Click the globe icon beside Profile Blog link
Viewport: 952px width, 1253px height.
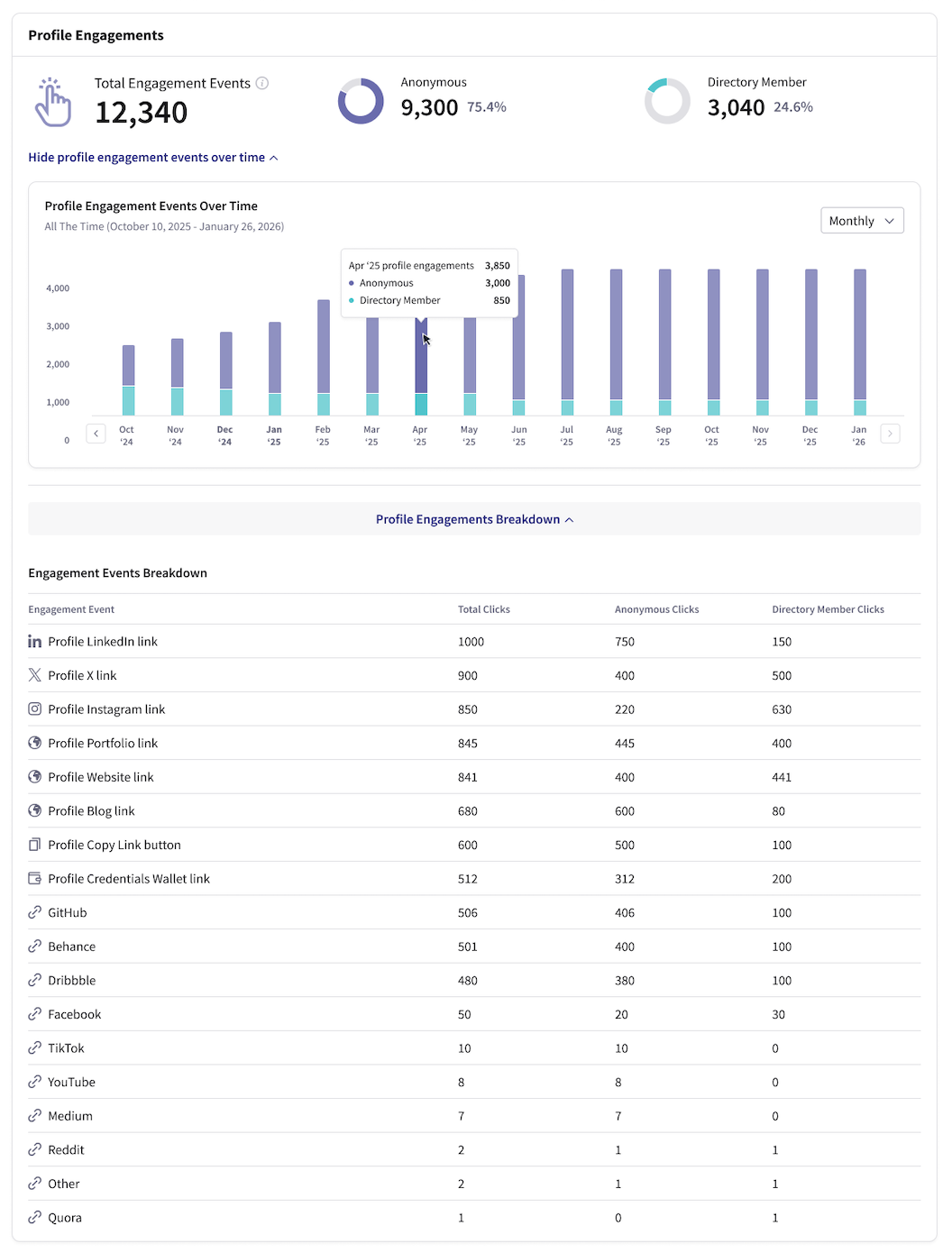pyautogui.click(x=34, y=810)
